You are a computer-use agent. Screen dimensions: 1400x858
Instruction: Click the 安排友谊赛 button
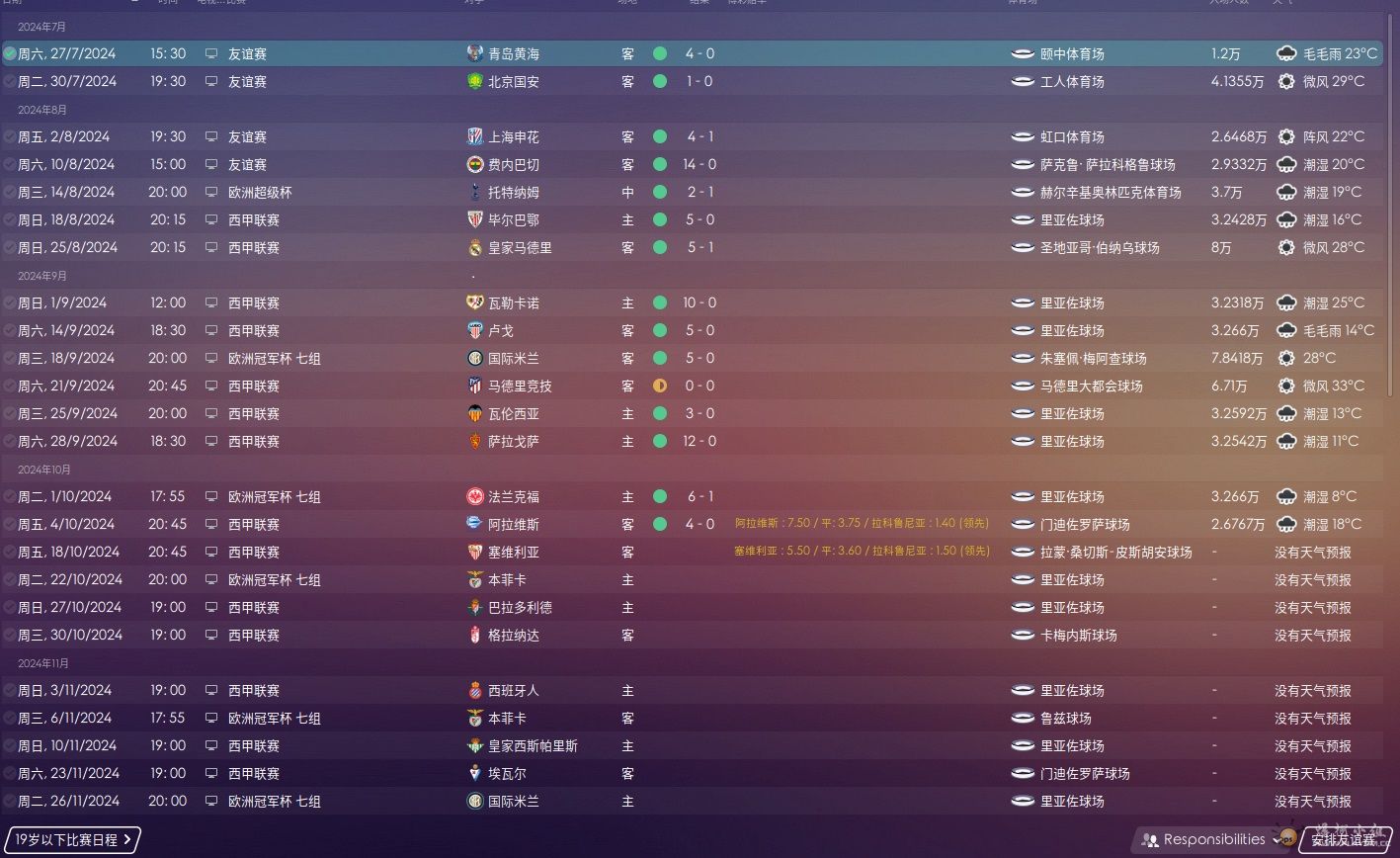pos(1343,840)
